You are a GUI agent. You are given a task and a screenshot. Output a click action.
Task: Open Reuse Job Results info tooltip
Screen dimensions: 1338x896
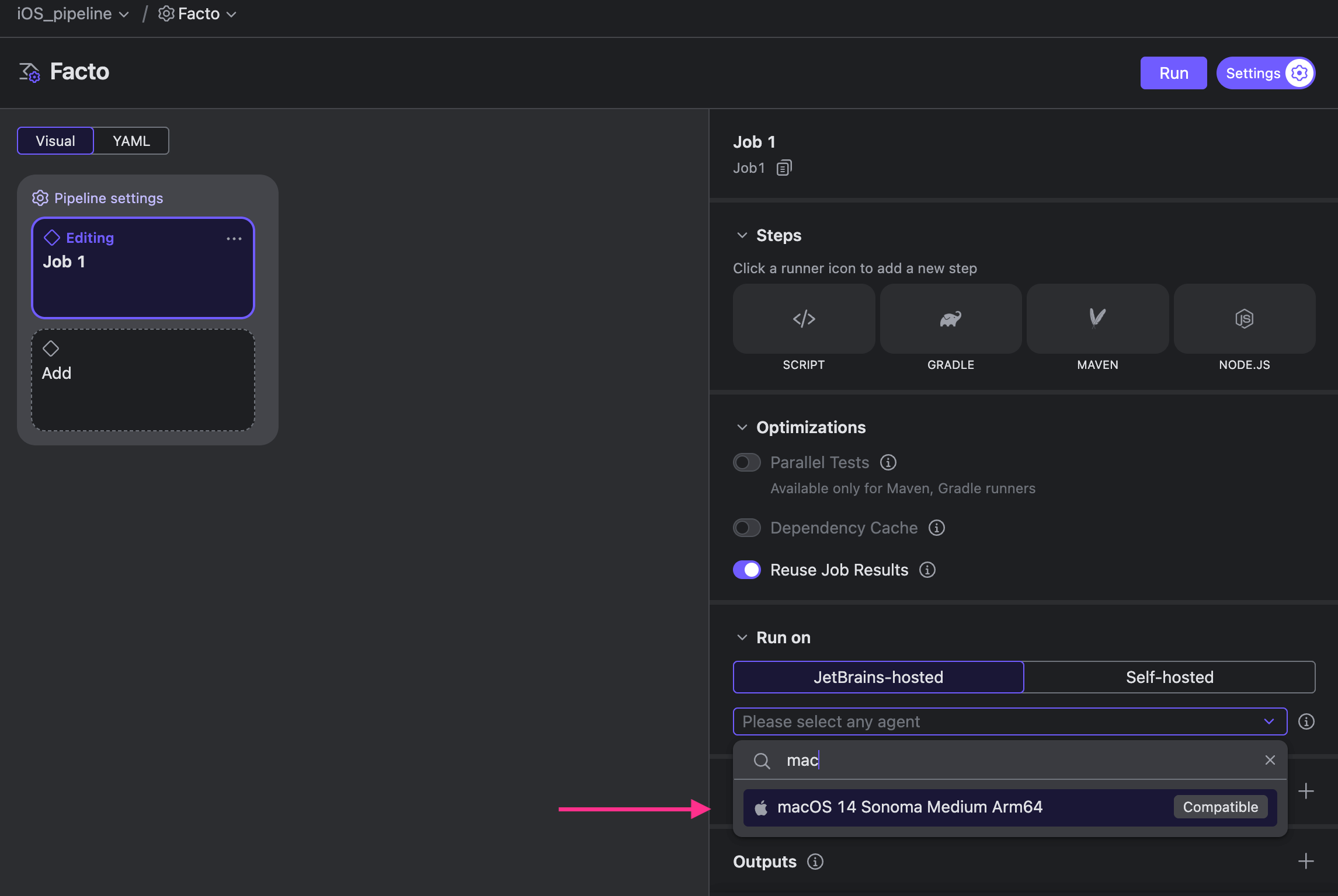(927, 570)
